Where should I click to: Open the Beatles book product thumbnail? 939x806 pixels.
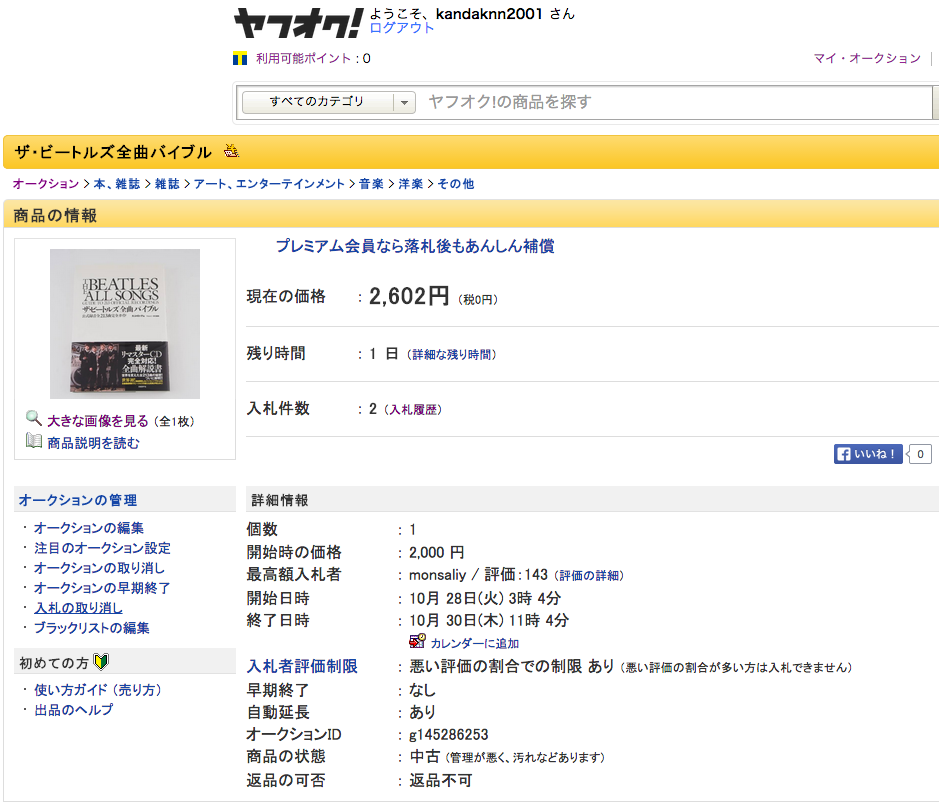click(125, 324)
